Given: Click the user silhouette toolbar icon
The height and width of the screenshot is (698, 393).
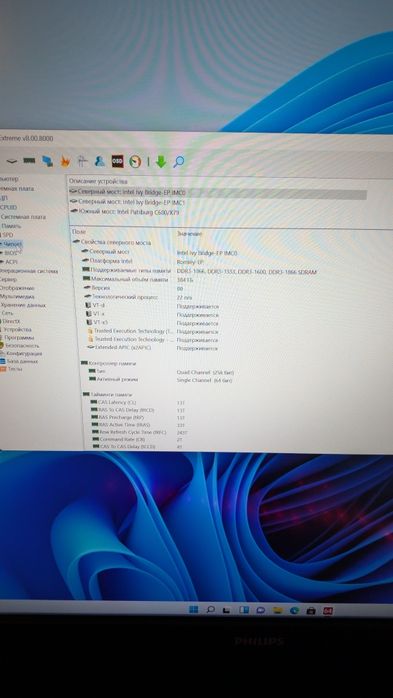Looking at the screenshot, I should click(99, 161).
